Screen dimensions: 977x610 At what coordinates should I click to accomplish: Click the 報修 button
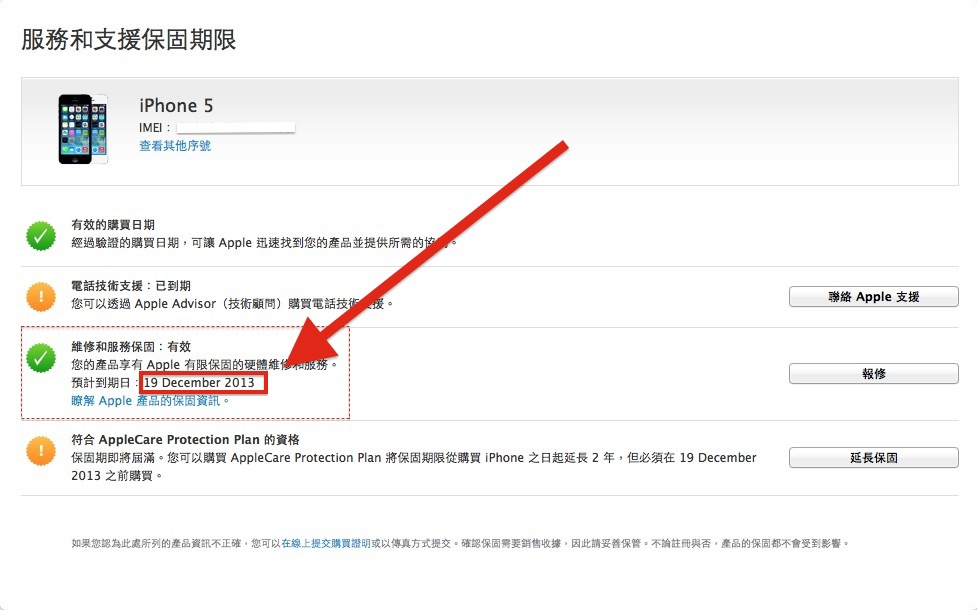tap(874, 374)
